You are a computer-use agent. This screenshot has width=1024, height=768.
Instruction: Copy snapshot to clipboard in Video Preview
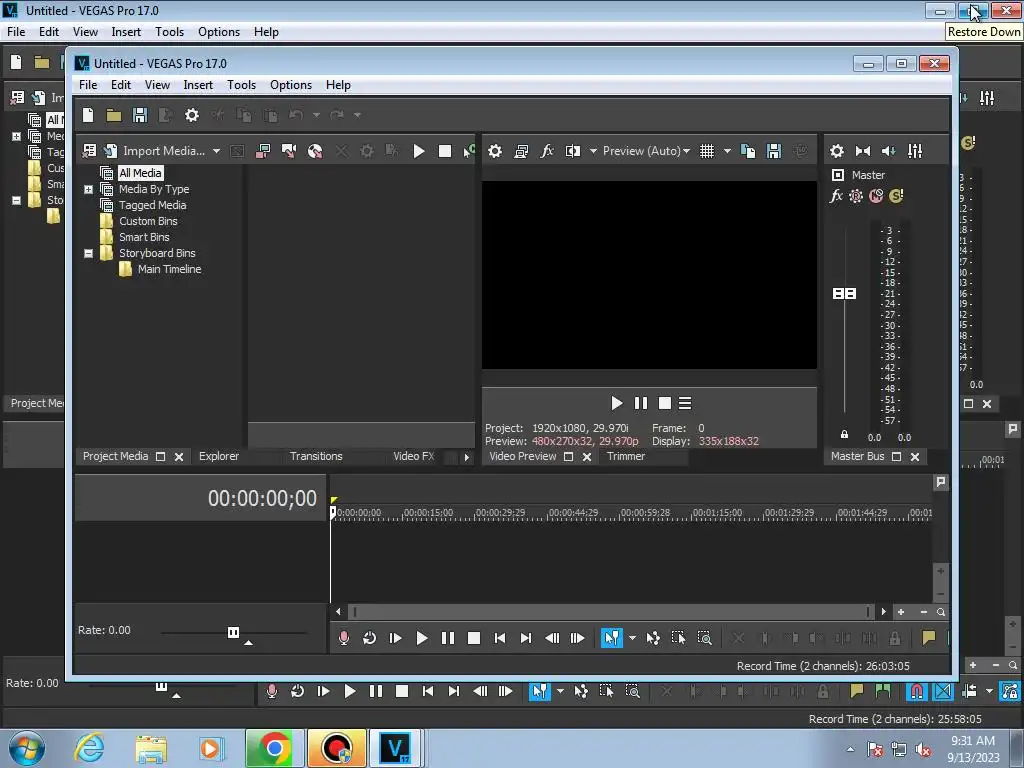point(748,151)
